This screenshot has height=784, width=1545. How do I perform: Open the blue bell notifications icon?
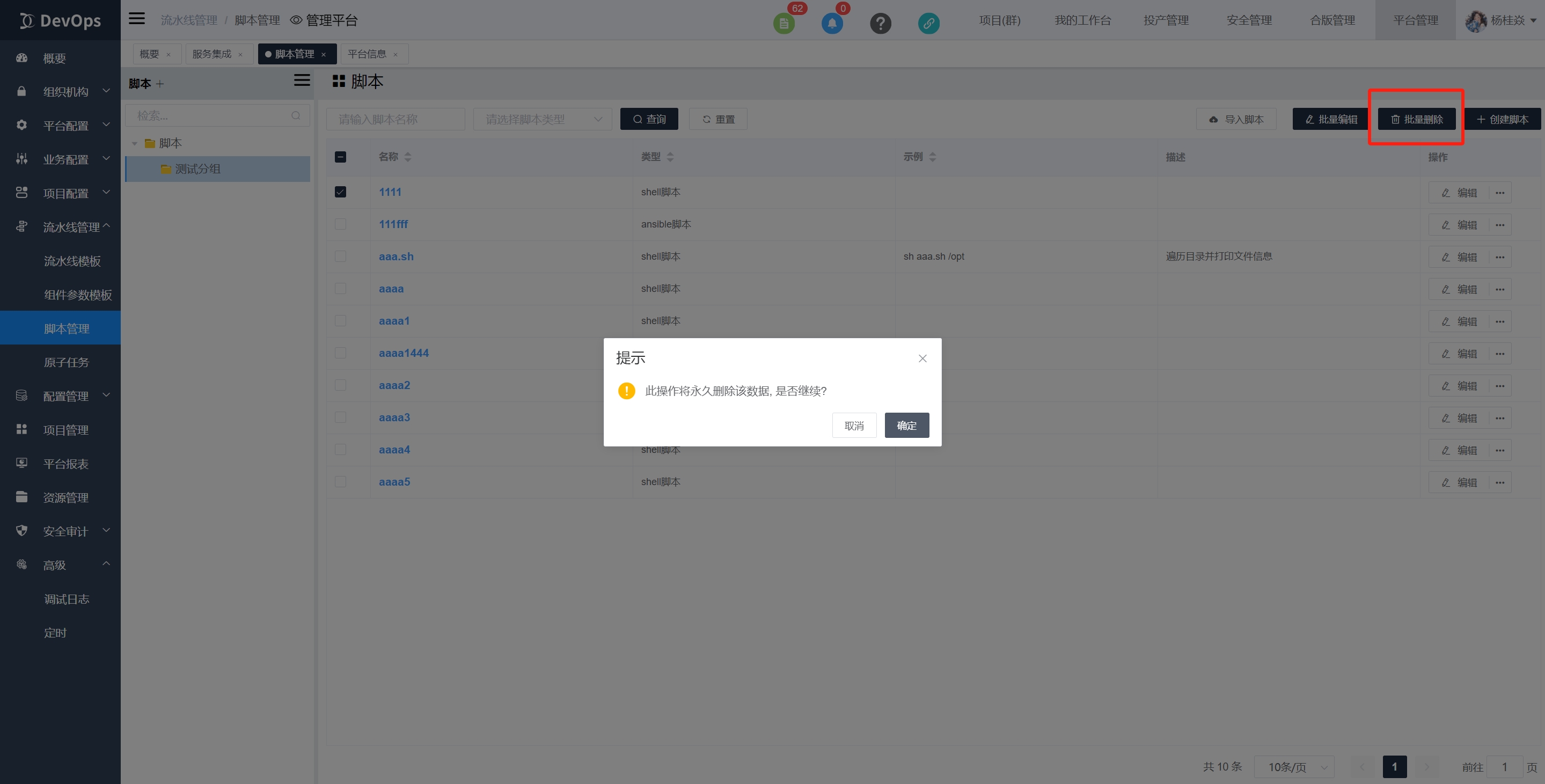(x=832, y=24)
